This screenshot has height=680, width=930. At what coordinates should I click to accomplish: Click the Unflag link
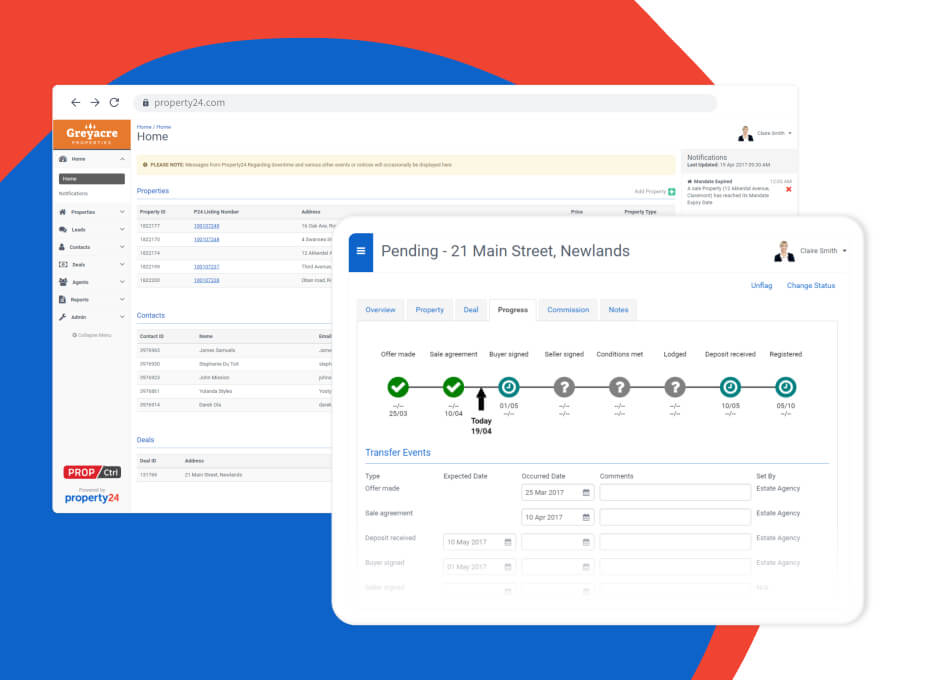click(x=761, y=286)
